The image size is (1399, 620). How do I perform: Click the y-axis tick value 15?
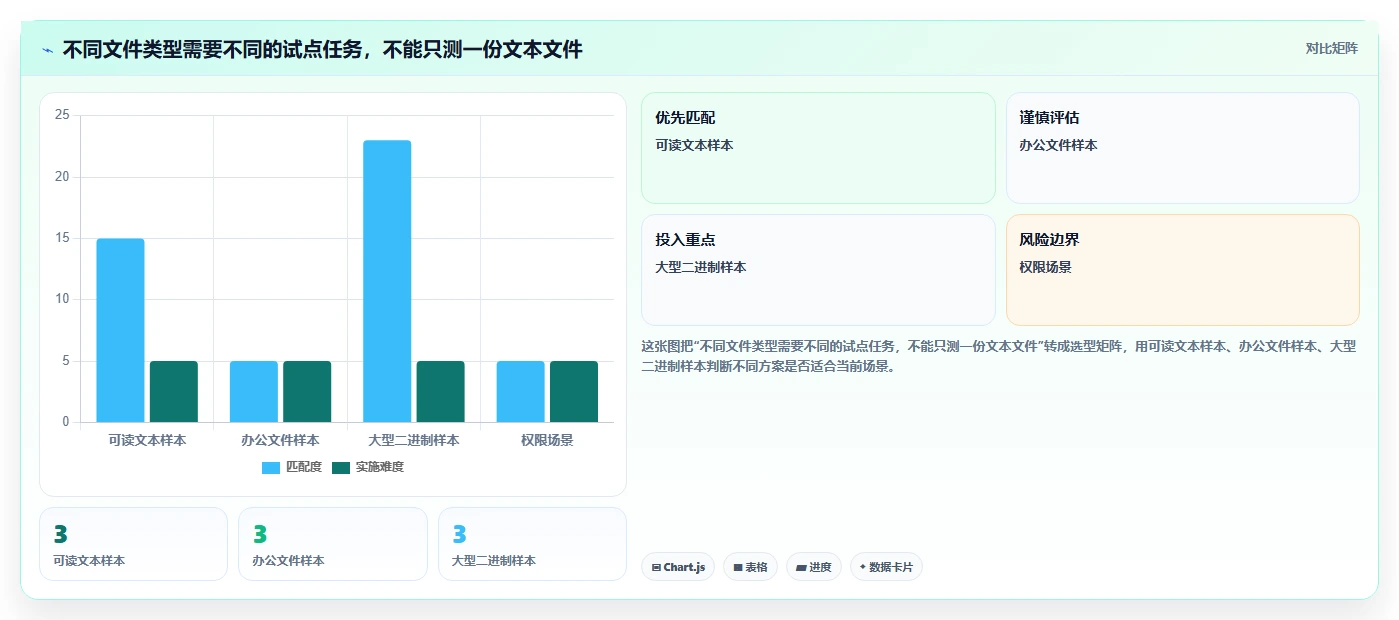coord(62,238)
